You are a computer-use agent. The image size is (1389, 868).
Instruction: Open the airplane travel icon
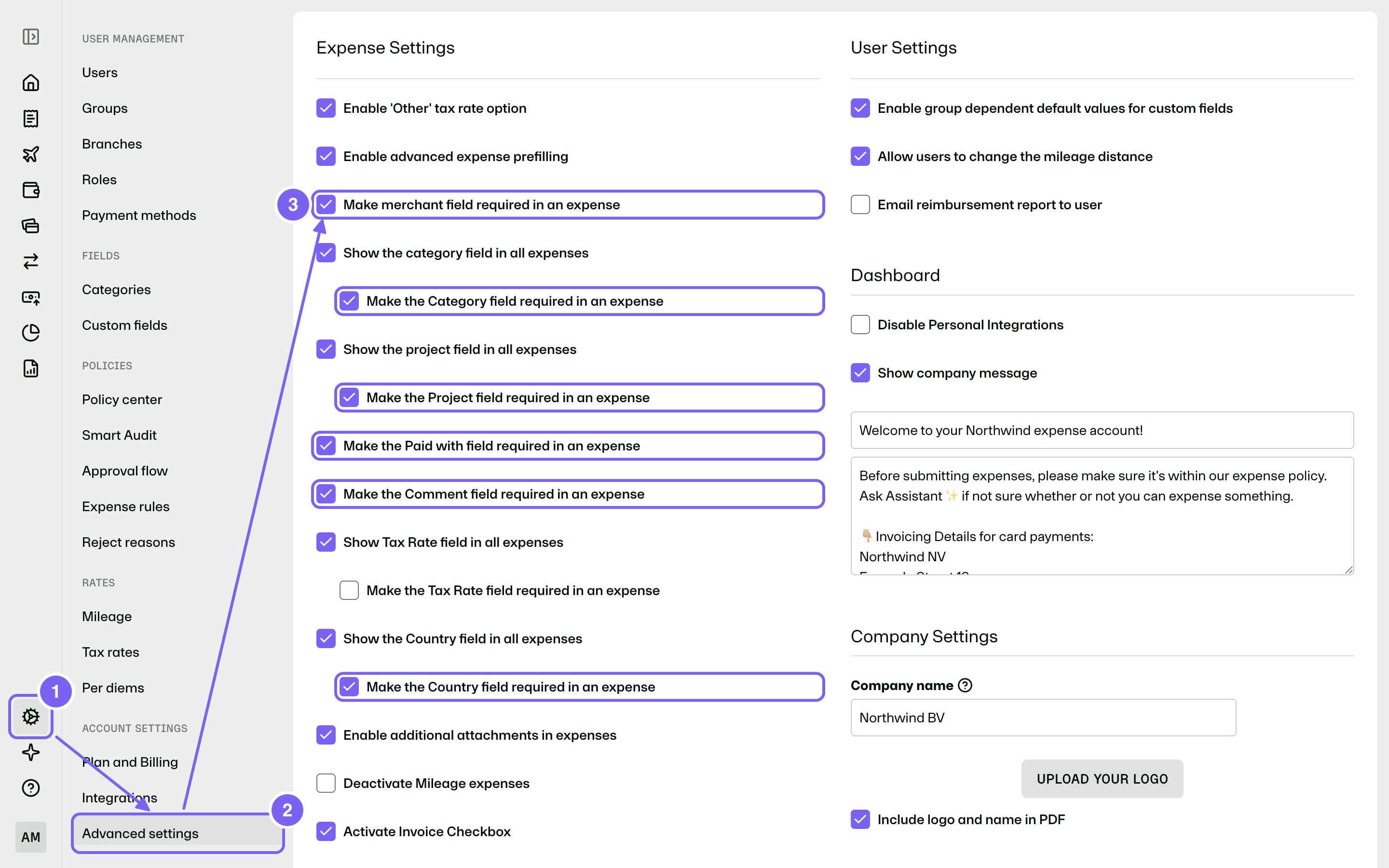pos(30,154)
